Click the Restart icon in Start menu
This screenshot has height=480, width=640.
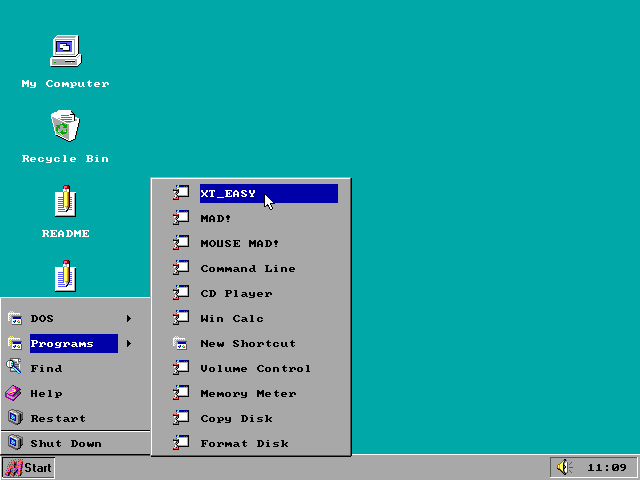click(15, 418)
